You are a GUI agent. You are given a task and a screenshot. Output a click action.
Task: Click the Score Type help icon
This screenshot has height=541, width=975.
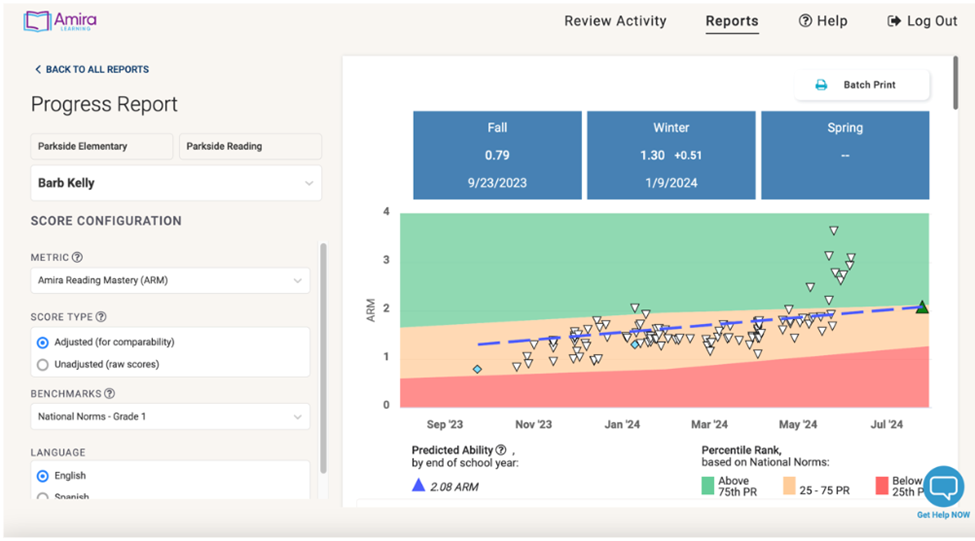(100, 317)
